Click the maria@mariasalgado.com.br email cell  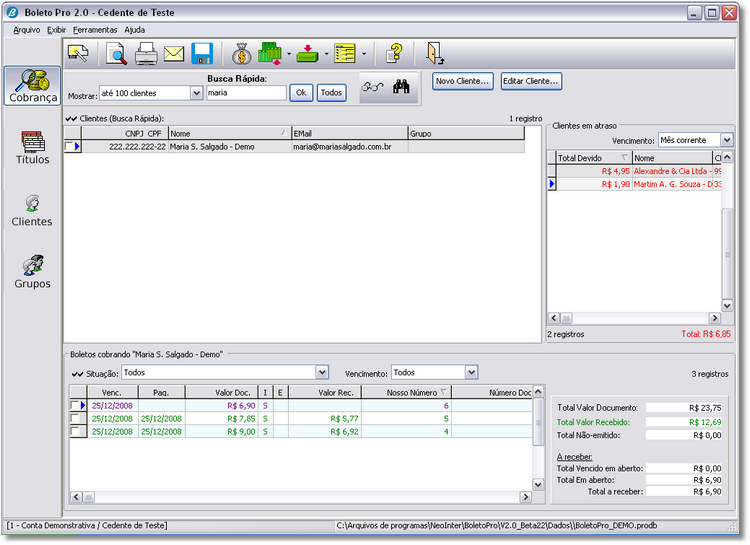tap(350, 146)
